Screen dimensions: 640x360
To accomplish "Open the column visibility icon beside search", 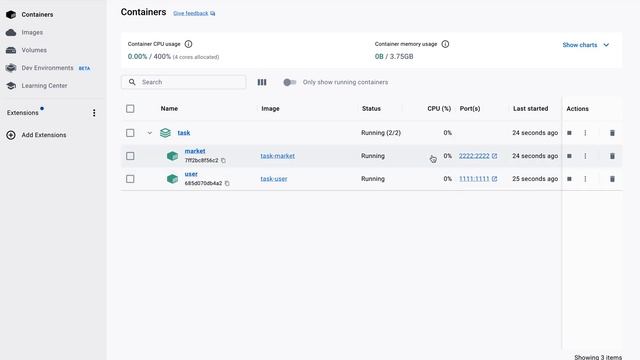I will pyautogui.click(x=262, y=82).
